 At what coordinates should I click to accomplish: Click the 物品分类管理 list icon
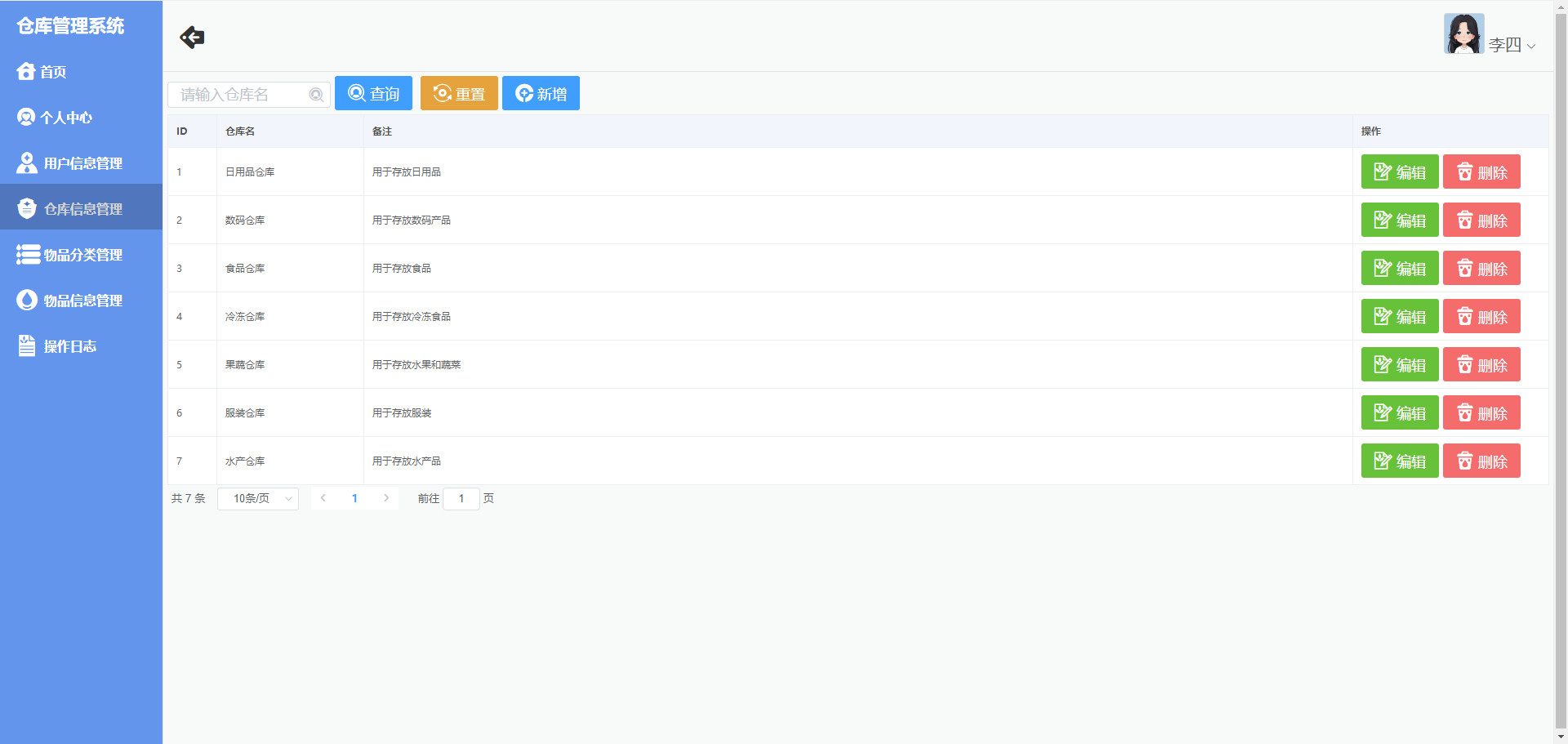pos(28,255)
